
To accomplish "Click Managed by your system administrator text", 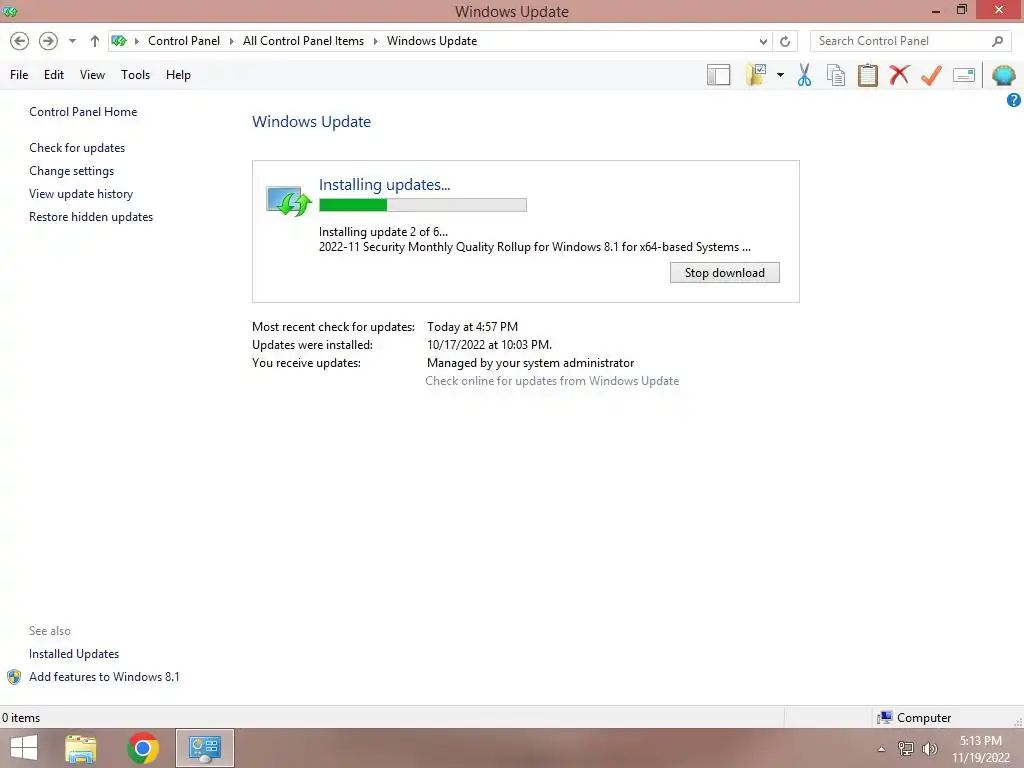I will 530,363.
